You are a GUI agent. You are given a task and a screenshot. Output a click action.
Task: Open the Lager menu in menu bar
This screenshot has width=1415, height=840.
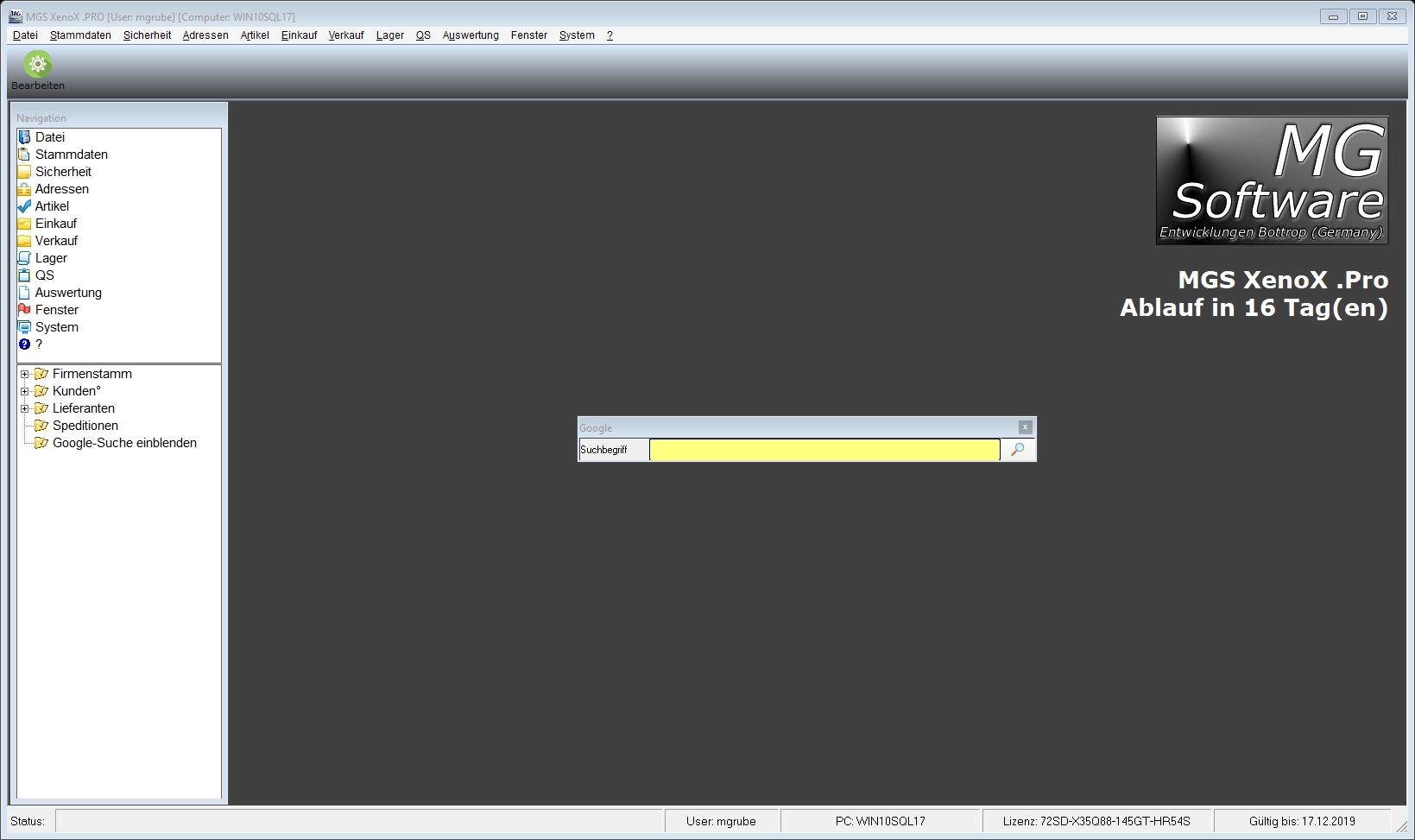point(389,35)
